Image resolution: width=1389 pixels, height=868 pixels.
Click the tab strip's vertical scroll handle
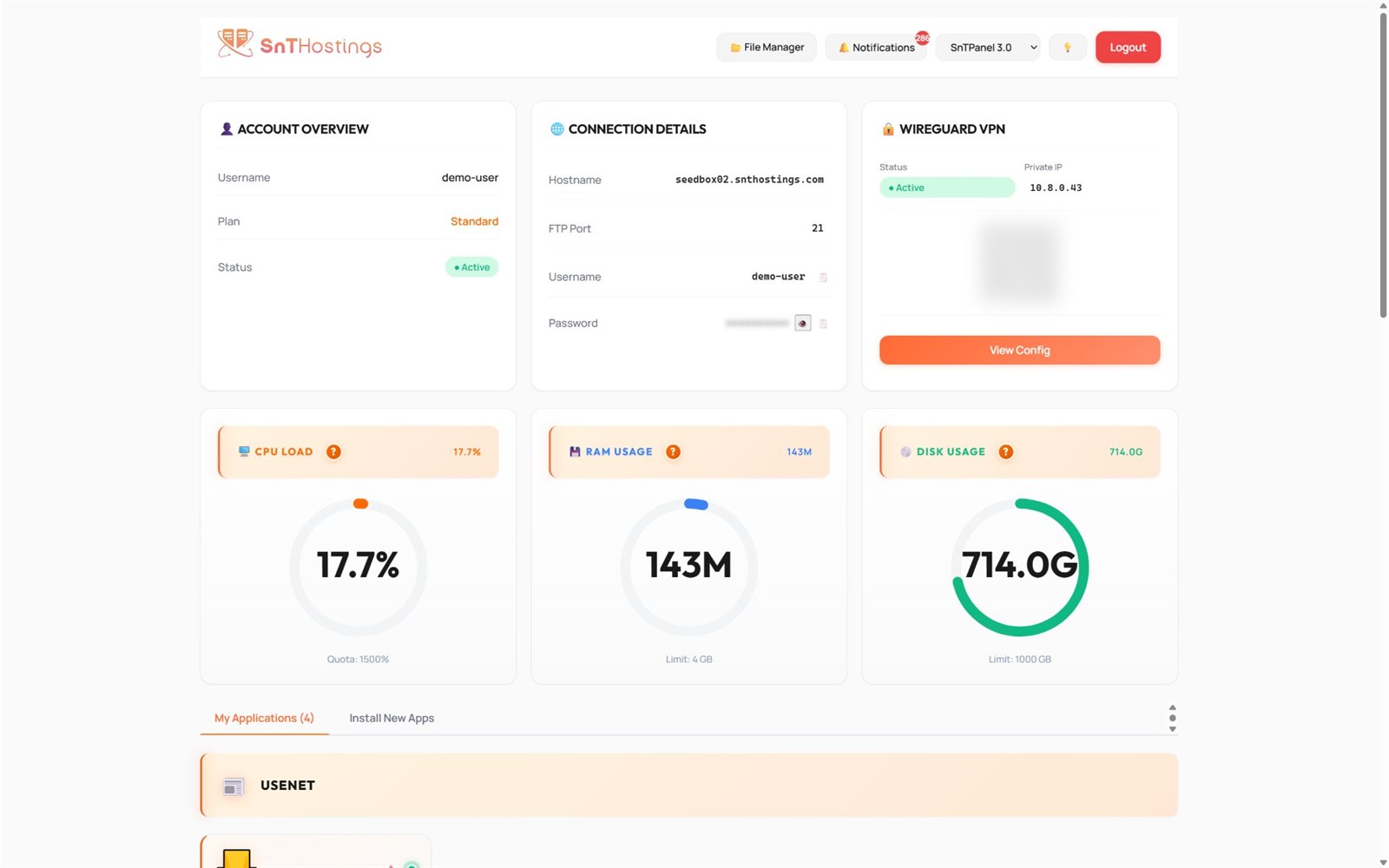pyautogui.click(x=1172, y=718)
